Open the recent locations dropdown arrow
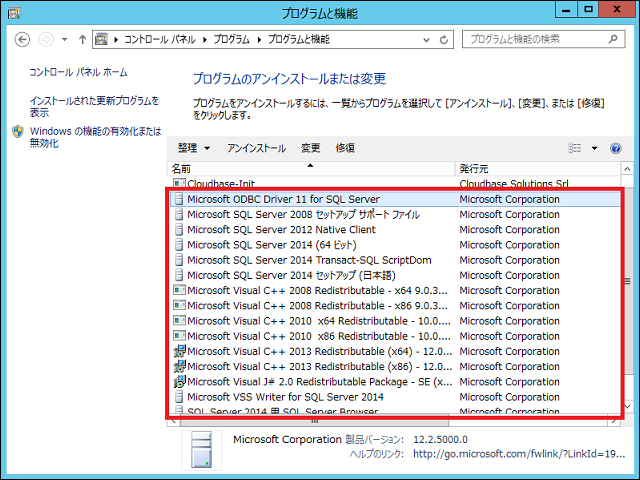 [64, 40]
